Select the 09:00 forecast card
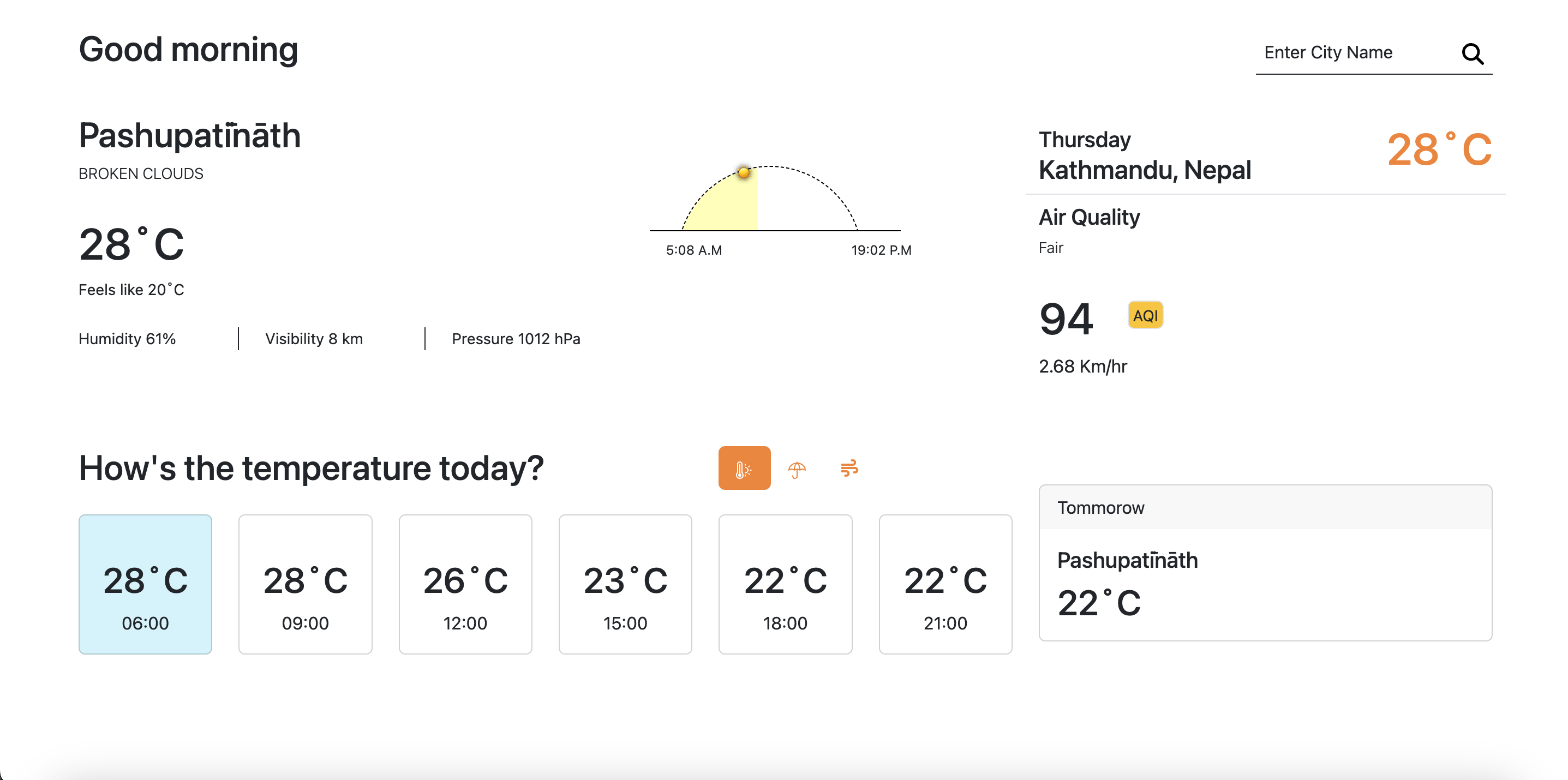 [x=305, y=584]
